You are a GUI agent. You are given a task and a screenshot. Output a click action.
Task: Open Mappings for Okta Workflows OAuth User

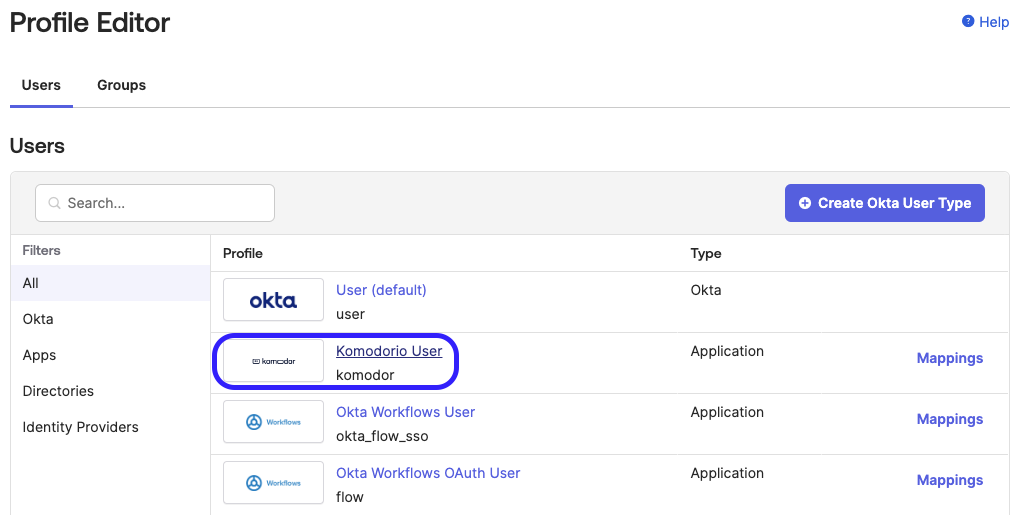(x=950, y=480)
